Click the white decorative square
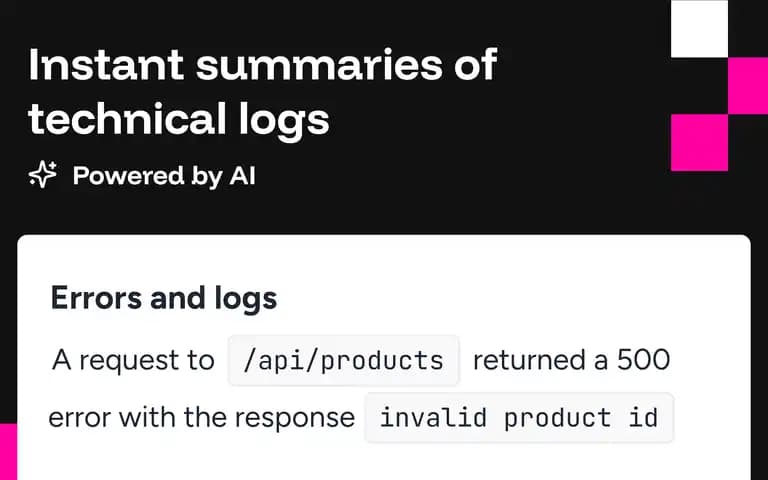The height and width of the screenshot is (480, 768). [x=699, y=29]
